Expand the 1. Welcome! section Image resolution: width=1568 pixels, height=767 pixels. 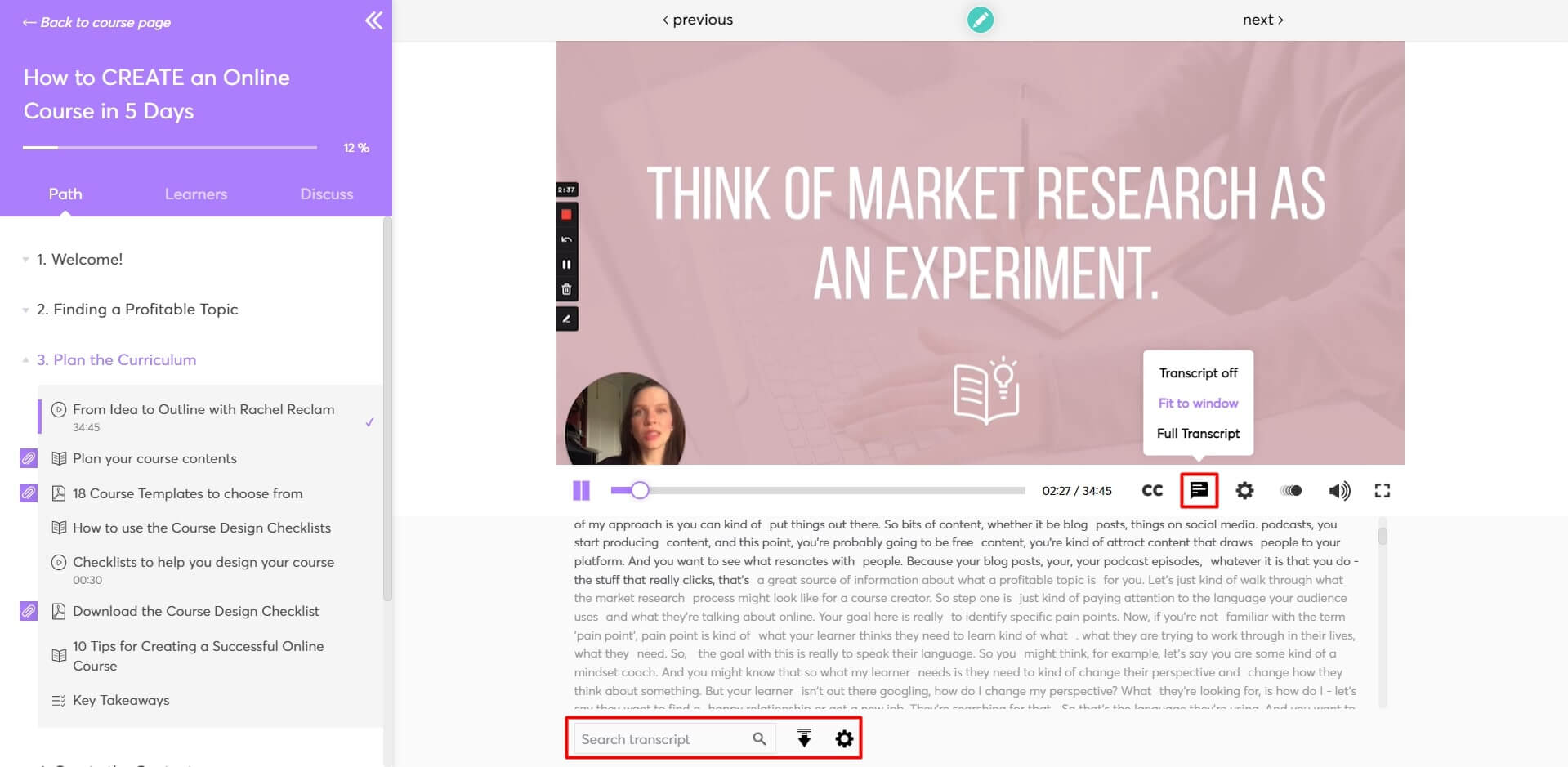tap(79, 259)
